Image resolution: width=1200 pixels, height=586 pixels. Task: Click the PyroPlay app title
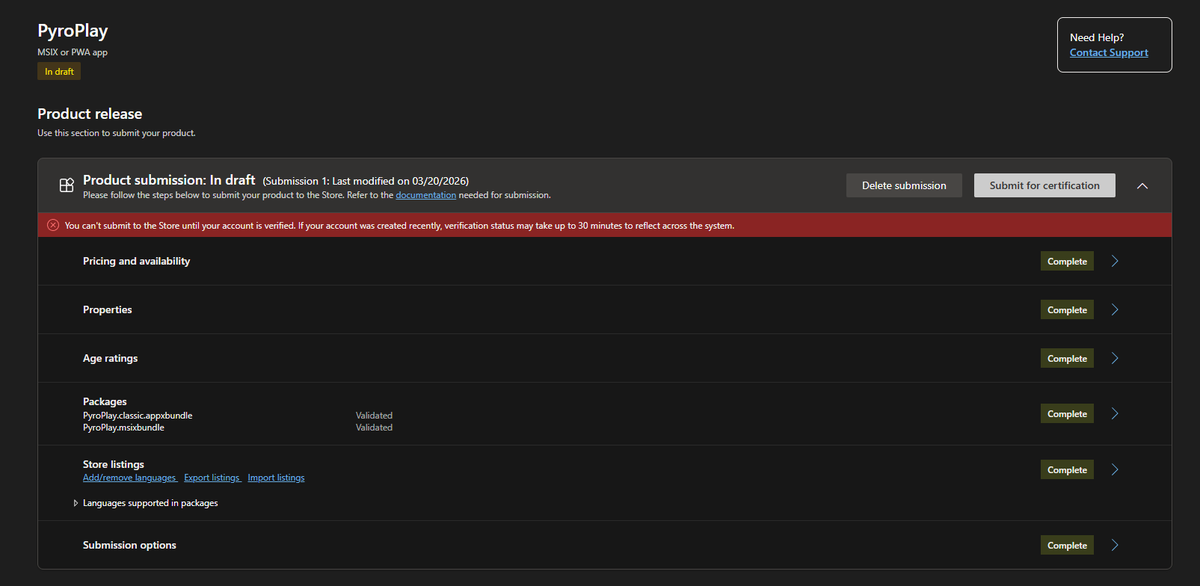(73, 31)
